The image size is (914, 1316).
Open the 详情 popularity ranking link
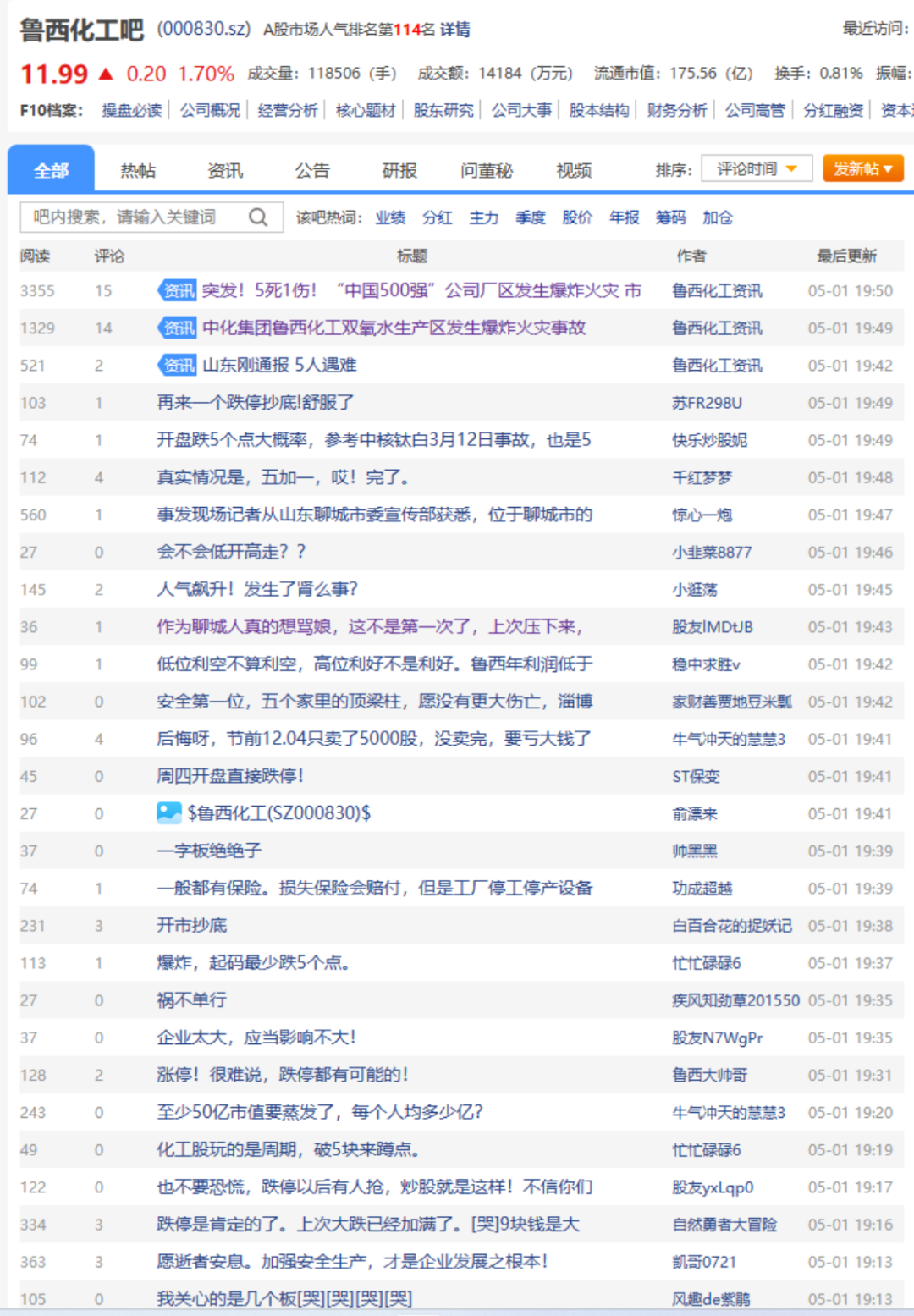[x=454, y=30]
